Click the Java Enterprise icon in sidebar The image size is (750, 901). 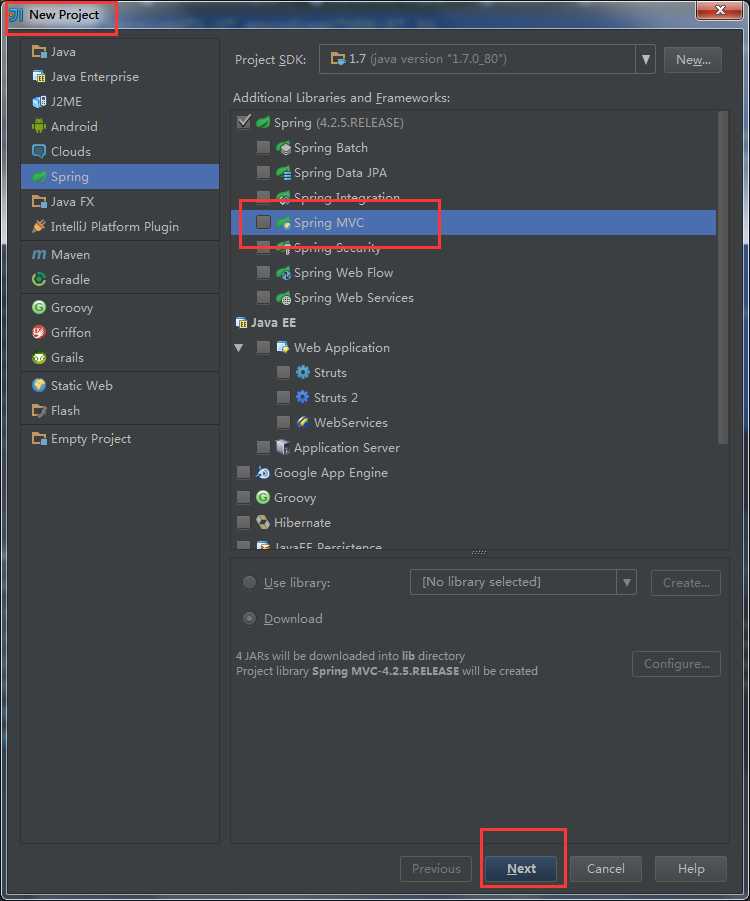click(39, 76)
